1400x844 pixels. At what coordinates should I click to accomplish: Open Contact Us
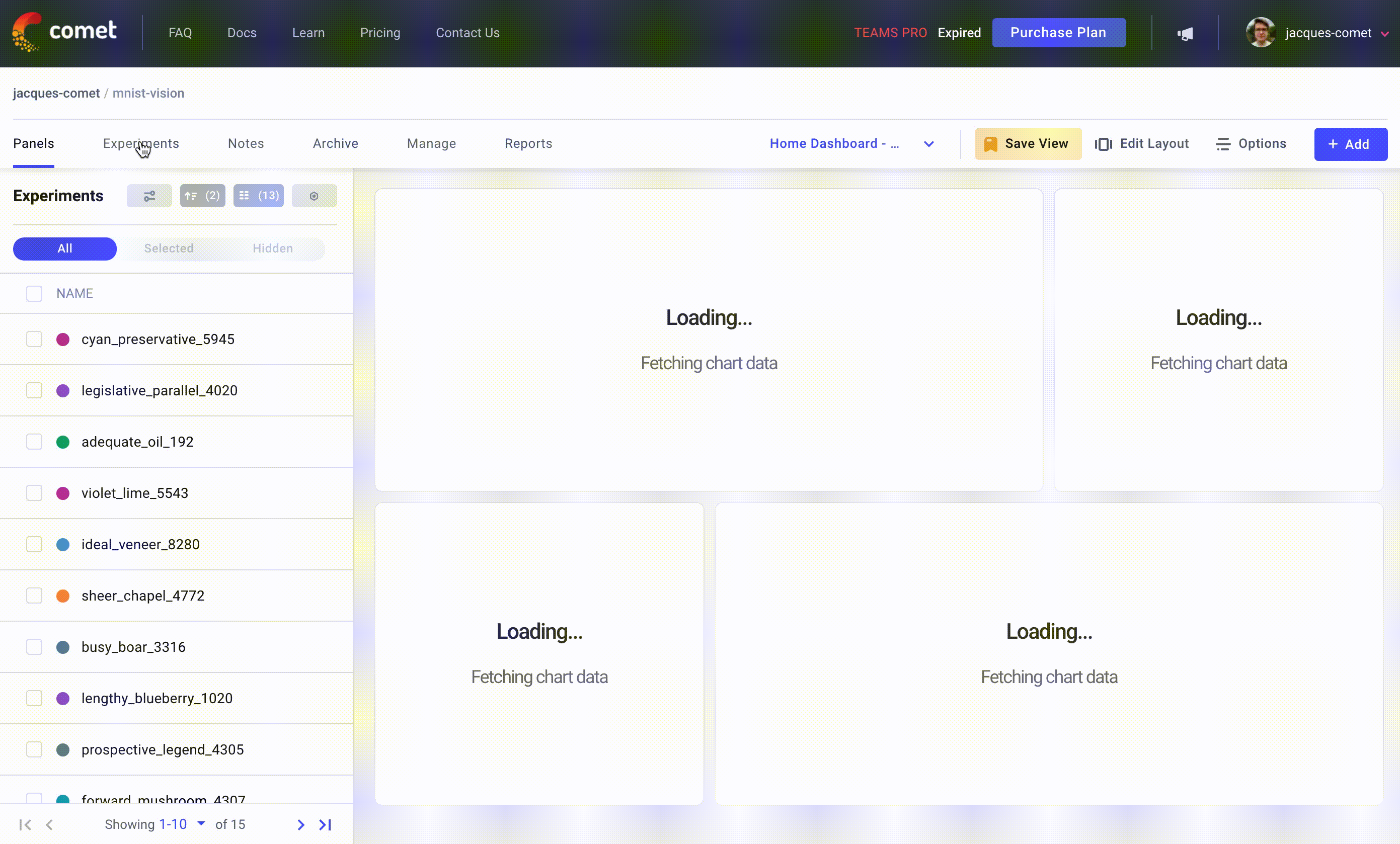coord(468,33)
